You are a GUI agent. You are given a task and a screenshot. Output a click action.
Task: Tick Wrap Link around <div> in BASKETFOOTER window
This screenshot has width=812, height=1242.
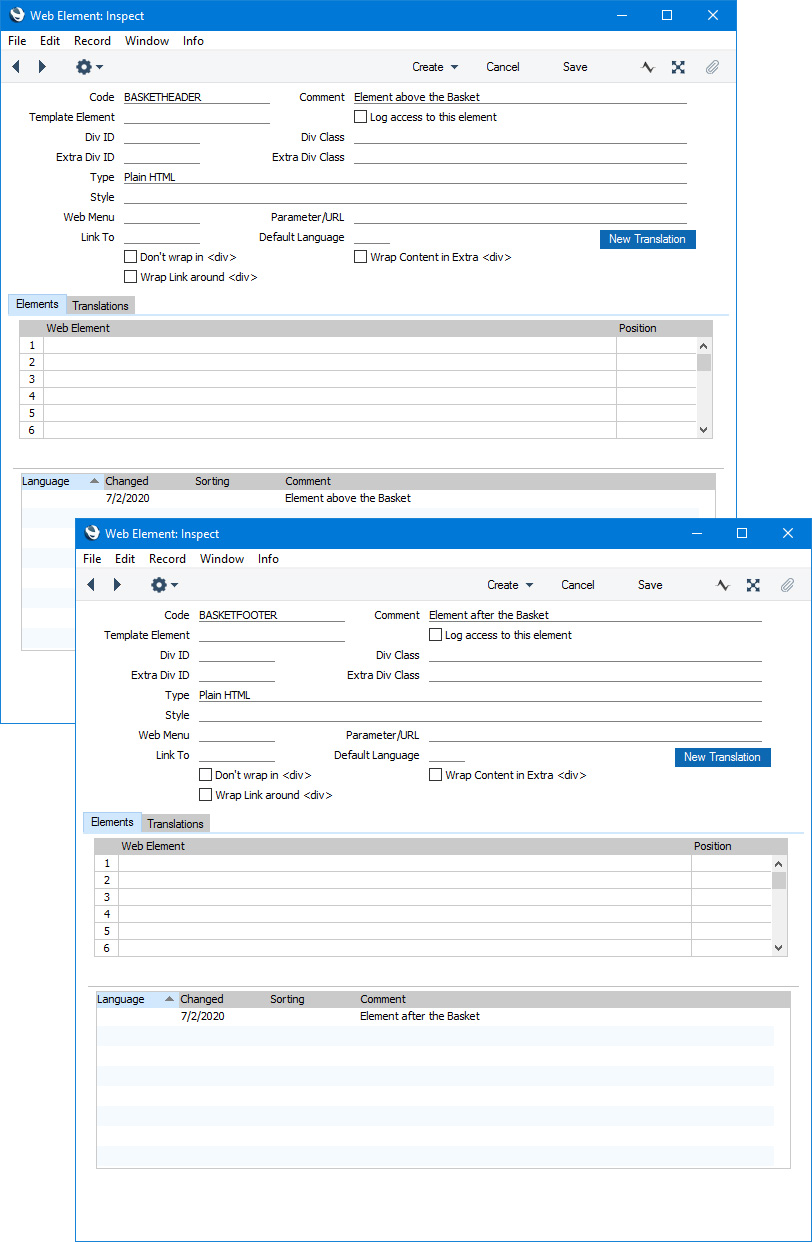tap(205, 795)
